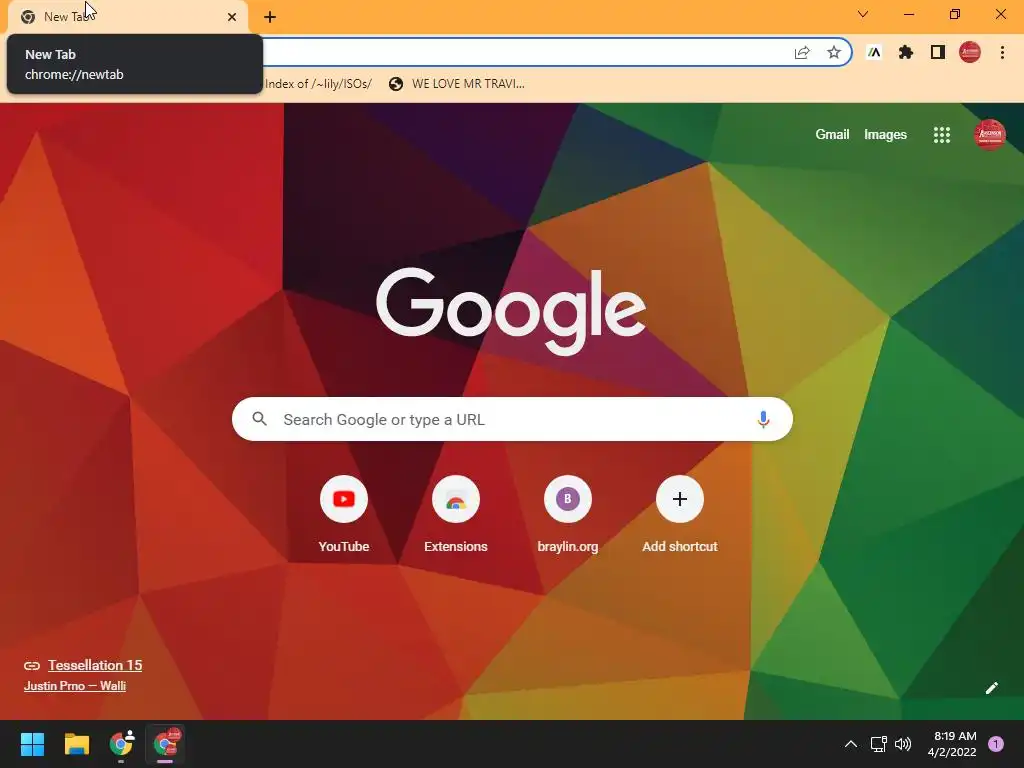Open the tab search chevron dropdown
Image resolution: width=1024 pixels, height=768 pixels.
tap(863, 14)
